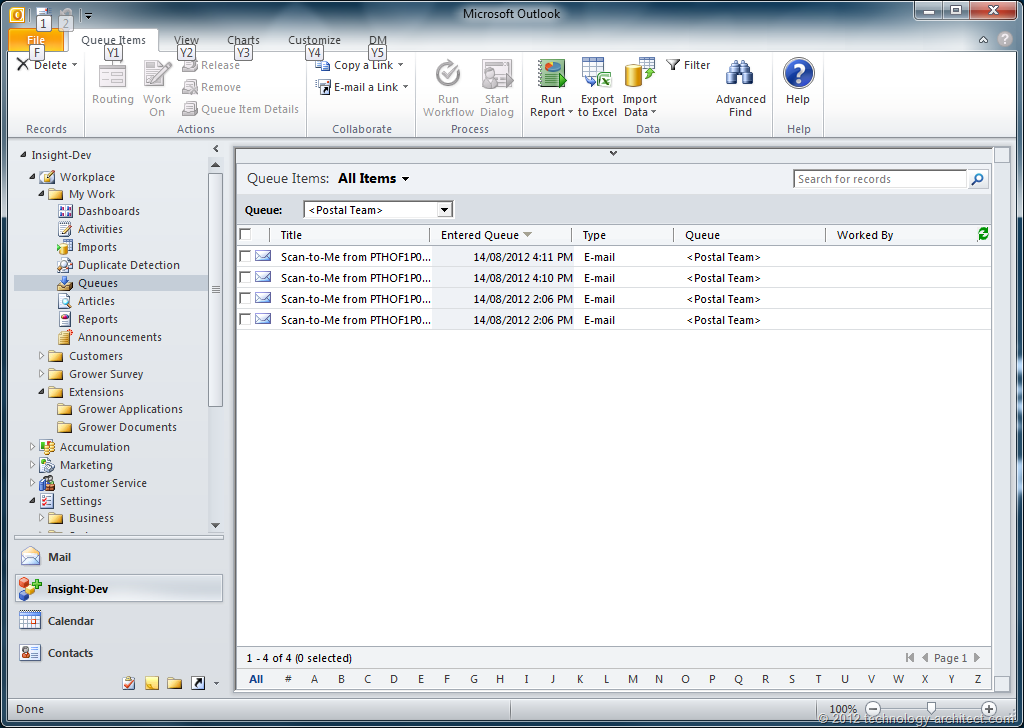Switch to the Customize ribbon tab
Image resolution: width=1024 pixels, height=728 pixels.
pos(314,40)
